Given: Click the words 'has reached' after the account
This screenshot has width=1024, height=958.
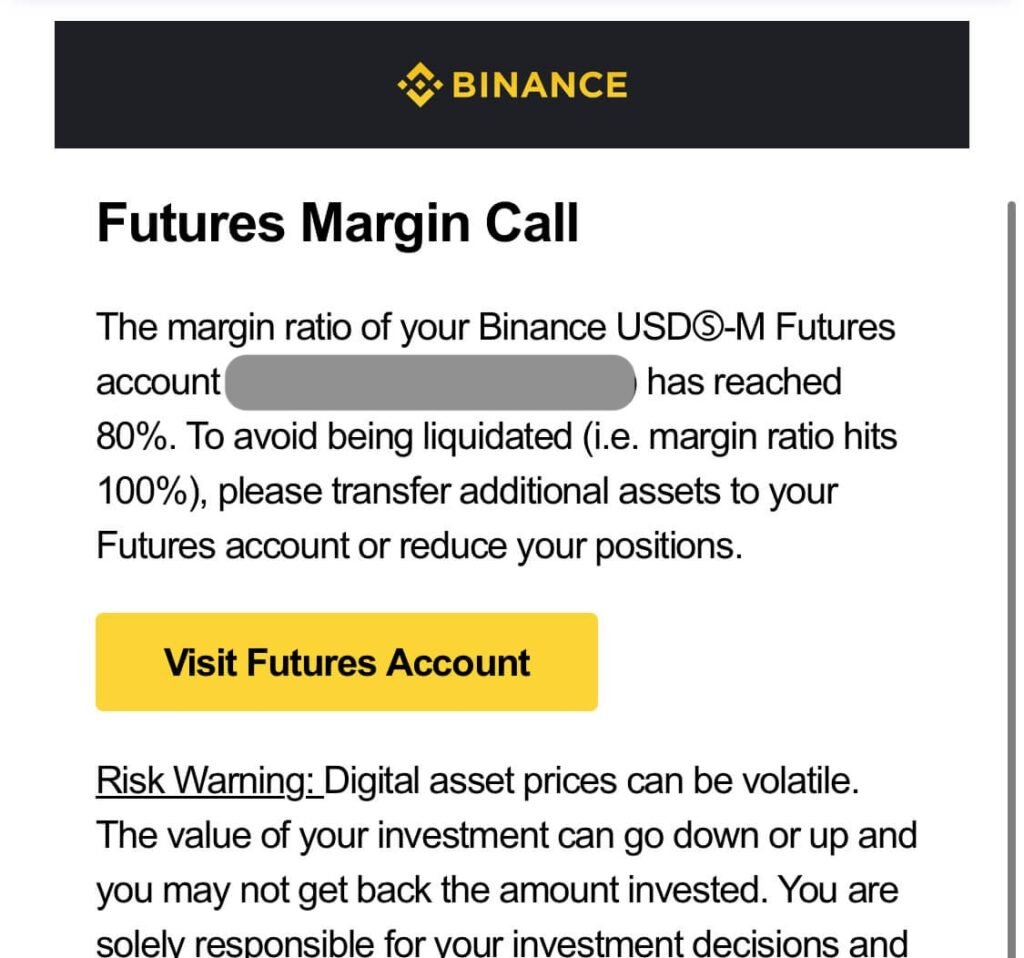Looking at the screenshot, I should [x=744, y=383].
